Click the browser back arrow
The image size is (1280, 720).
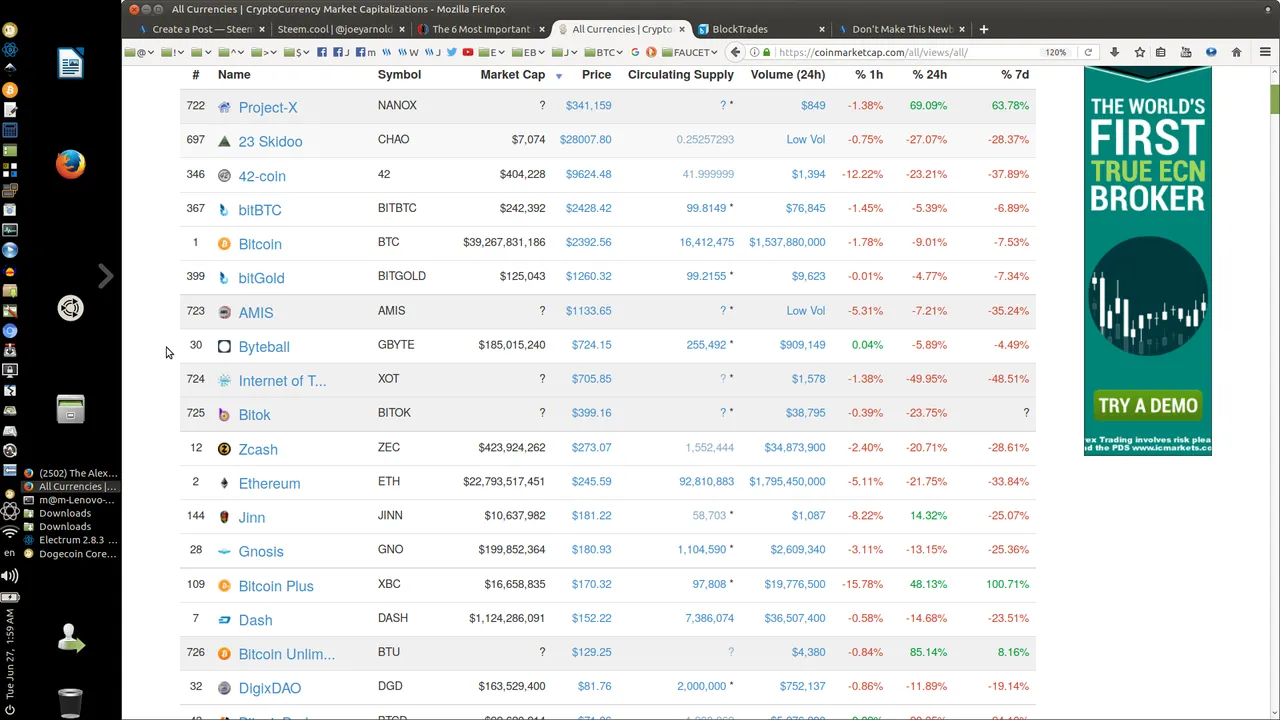(x=736, y=52)
